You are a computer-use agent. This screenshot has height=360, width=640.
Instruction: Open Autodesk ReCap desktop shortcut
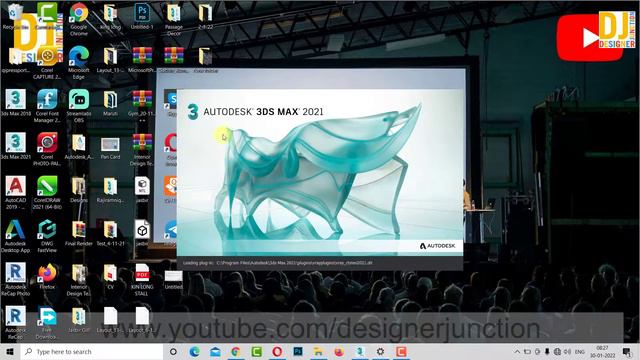pos(16,322)
